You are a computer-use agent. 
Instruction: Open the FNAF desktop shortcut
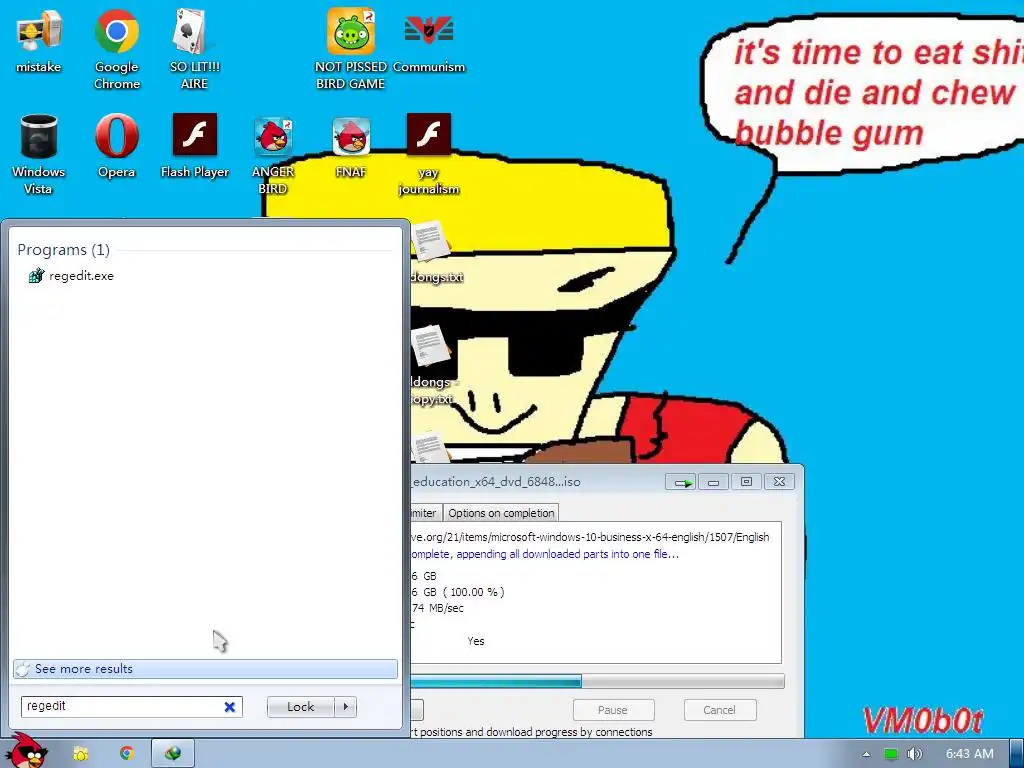click(351, 147)
